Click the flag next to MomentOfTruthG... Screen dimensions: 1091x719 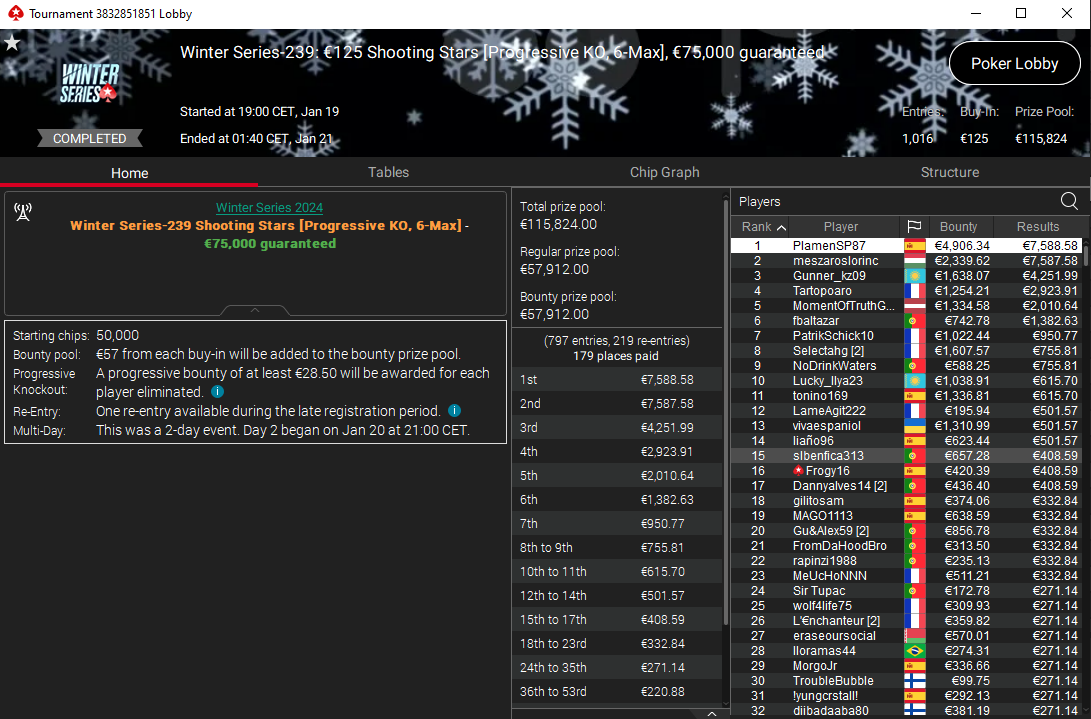[x=914, y=306]
